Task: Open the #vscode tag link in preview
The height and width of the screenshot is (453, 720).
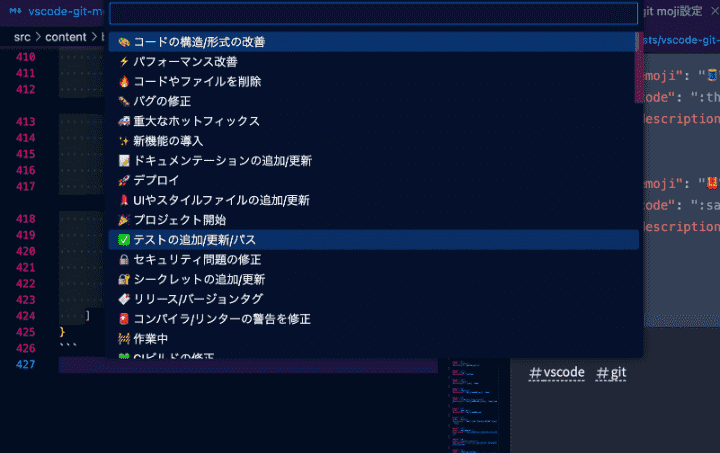Action: 557,373
